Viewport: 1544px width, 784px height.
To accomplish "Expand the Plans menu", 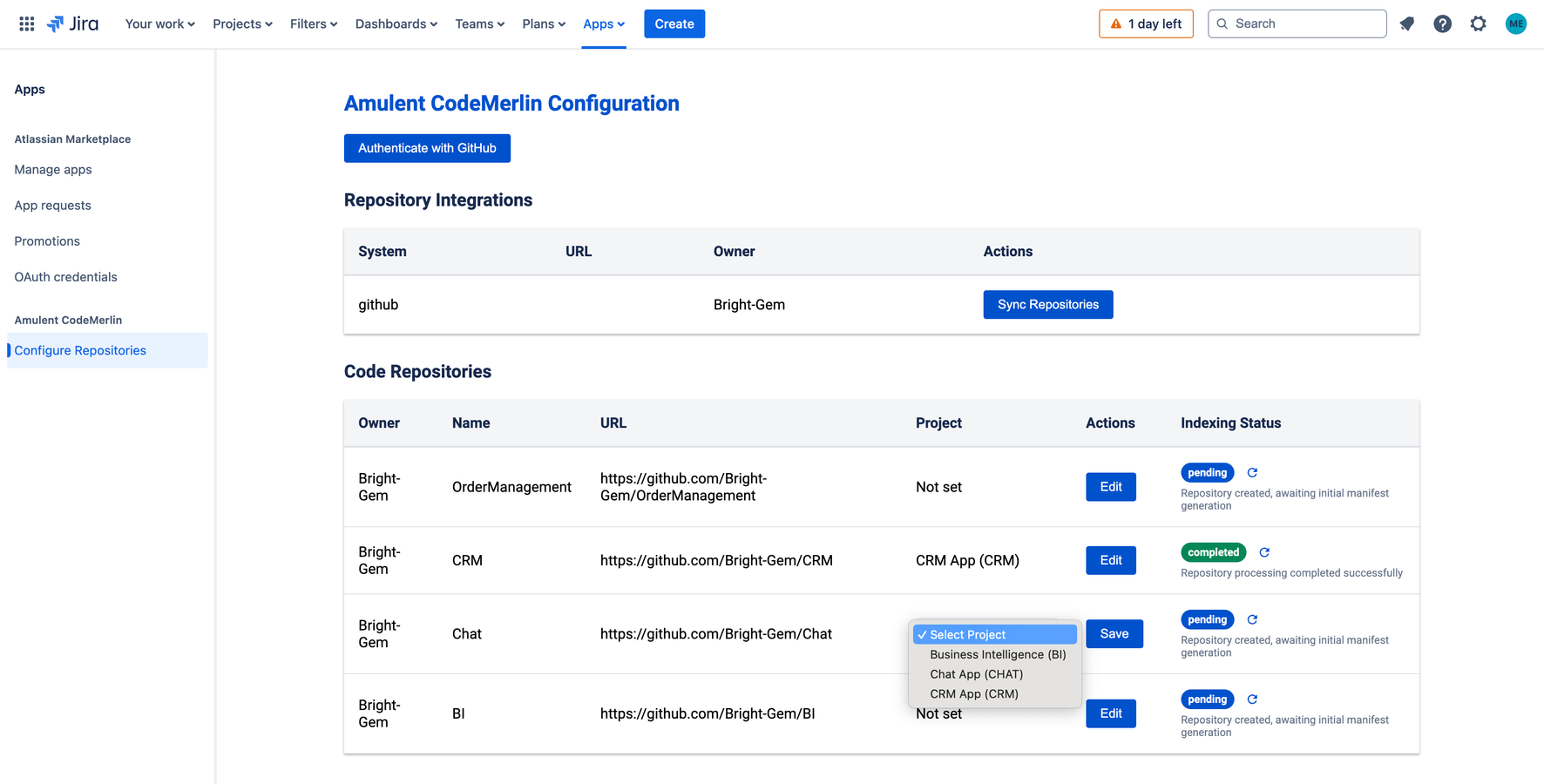I will click(x=544, y=24).
